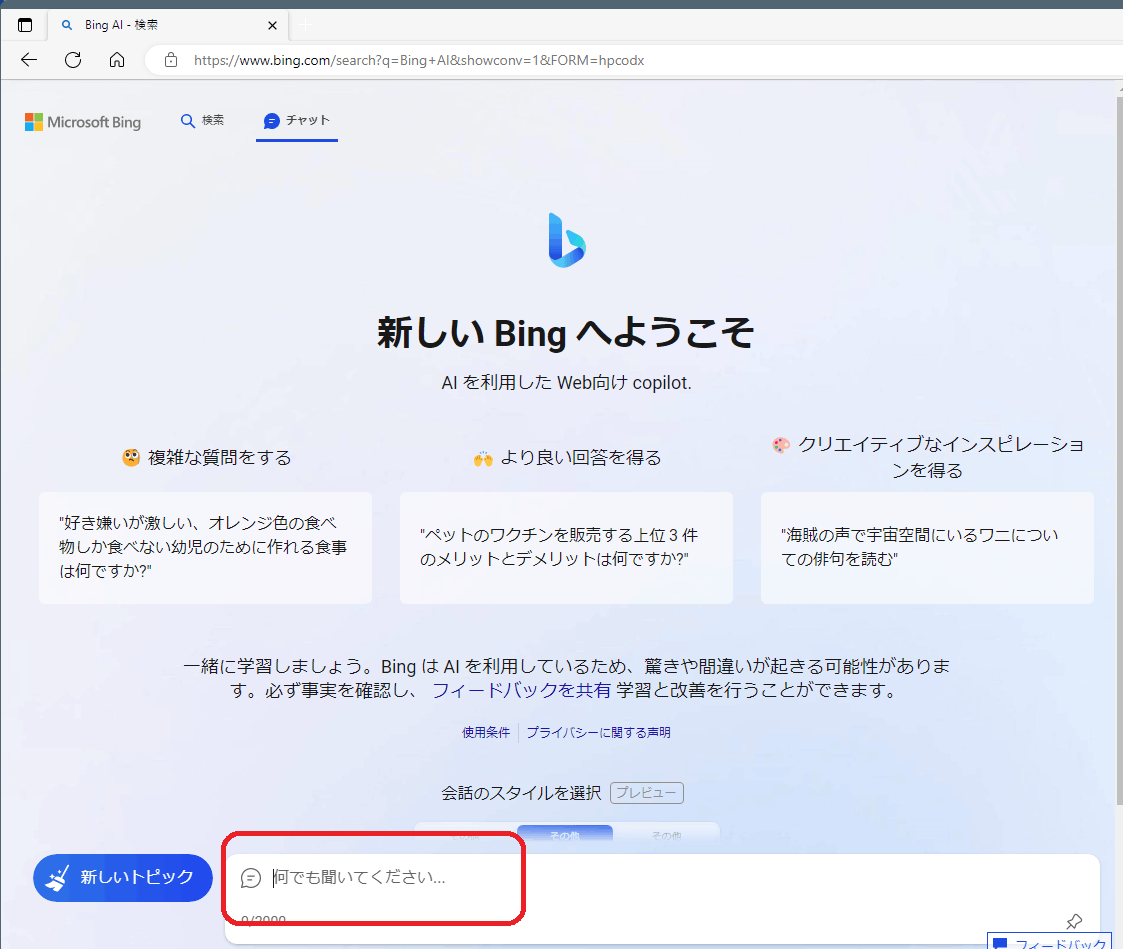This screenshot has height=949, width=1123.
Task: Reload the page with refresh icon
Action: click(x=73, y=60)
